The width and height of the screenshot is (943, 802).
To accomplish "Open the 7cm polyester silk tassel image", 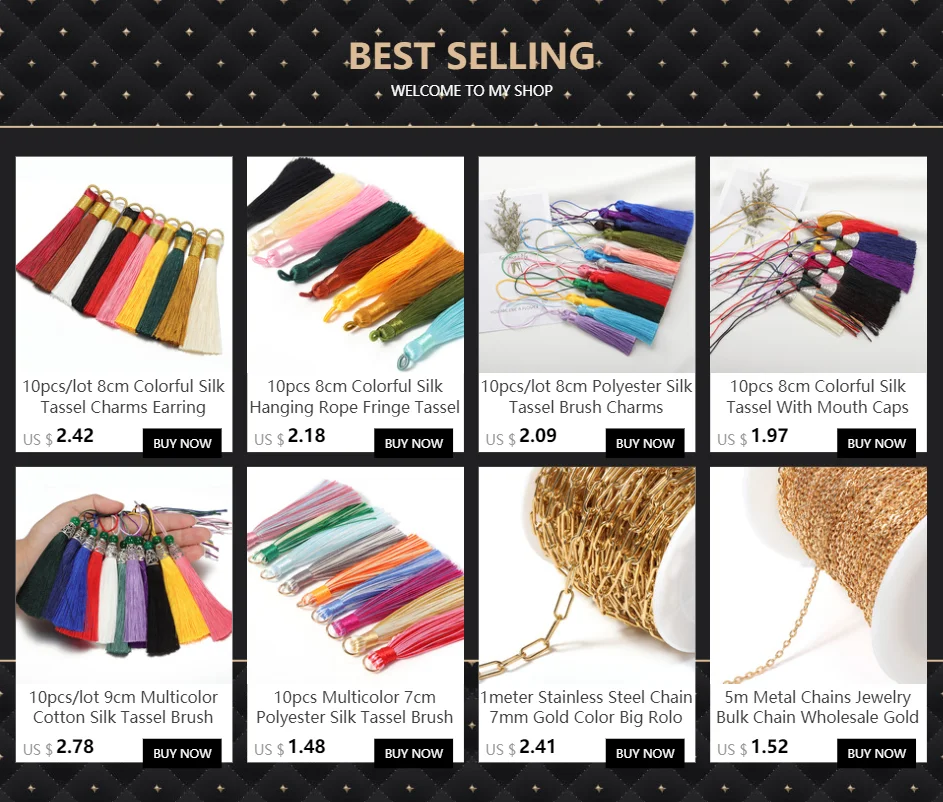I will tap(355, 575).
